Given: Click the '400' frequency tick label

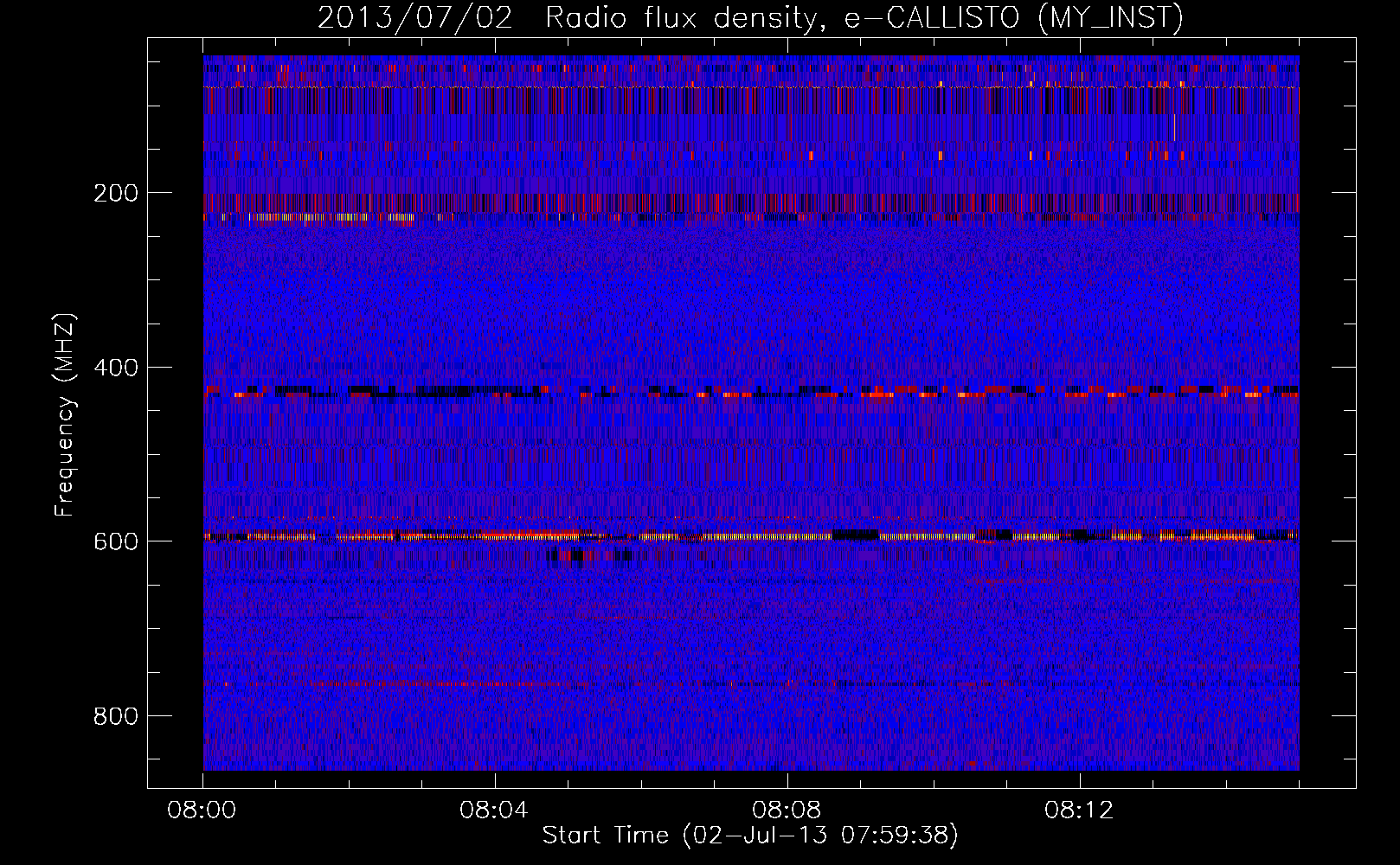Looking at the screenshot, I should tap(116, 368).
